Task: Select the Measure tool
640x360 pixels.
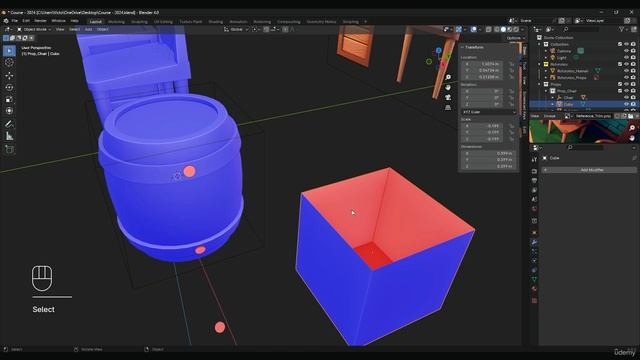Action: [9, 136]
